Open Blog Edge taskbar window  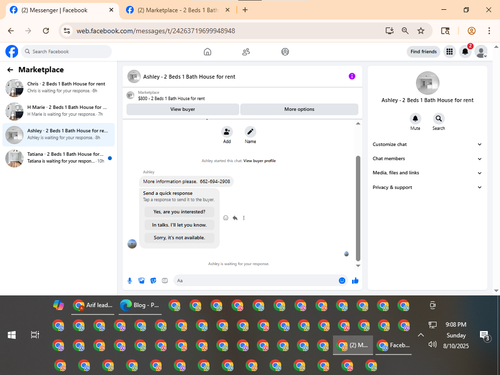coord(140,305)
